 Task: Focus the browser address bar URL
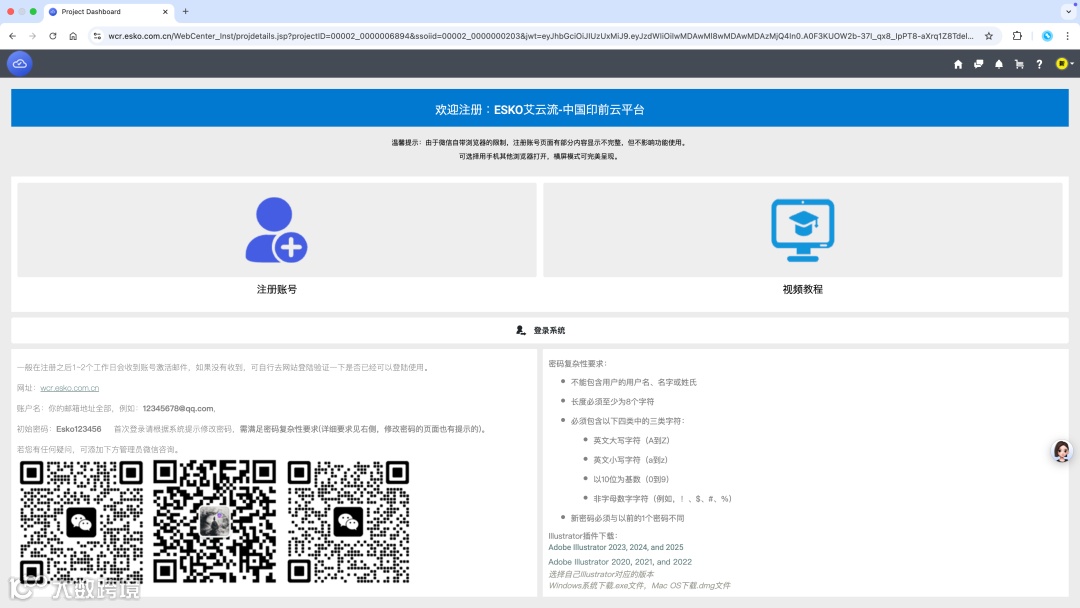(541, 36)
